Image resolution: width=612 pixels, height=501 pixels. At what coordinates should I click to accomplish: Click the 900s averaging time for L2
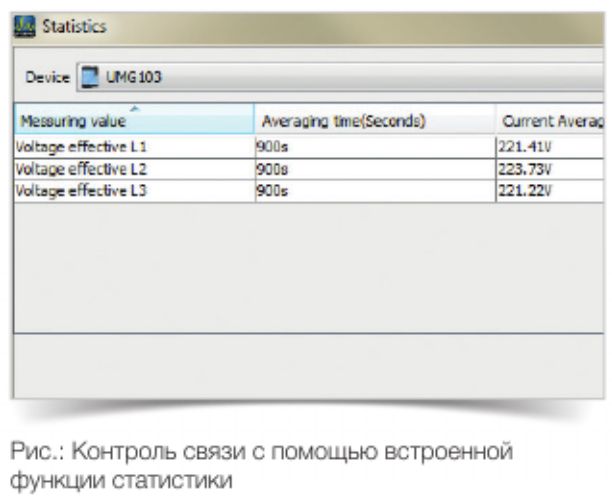[272, 168]
